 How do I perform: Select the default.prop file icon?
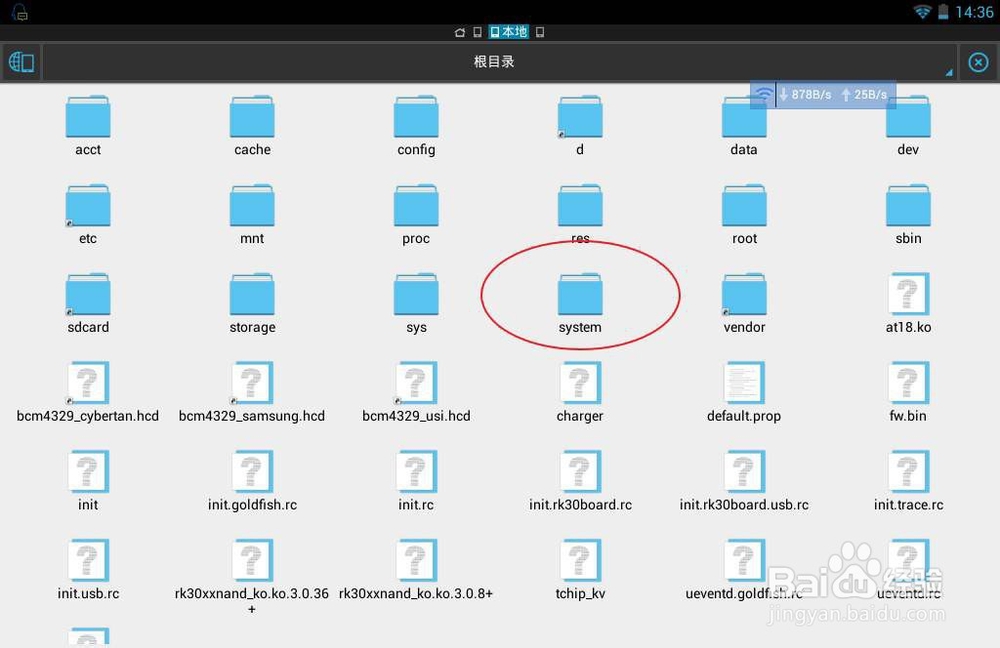point(744,384)
